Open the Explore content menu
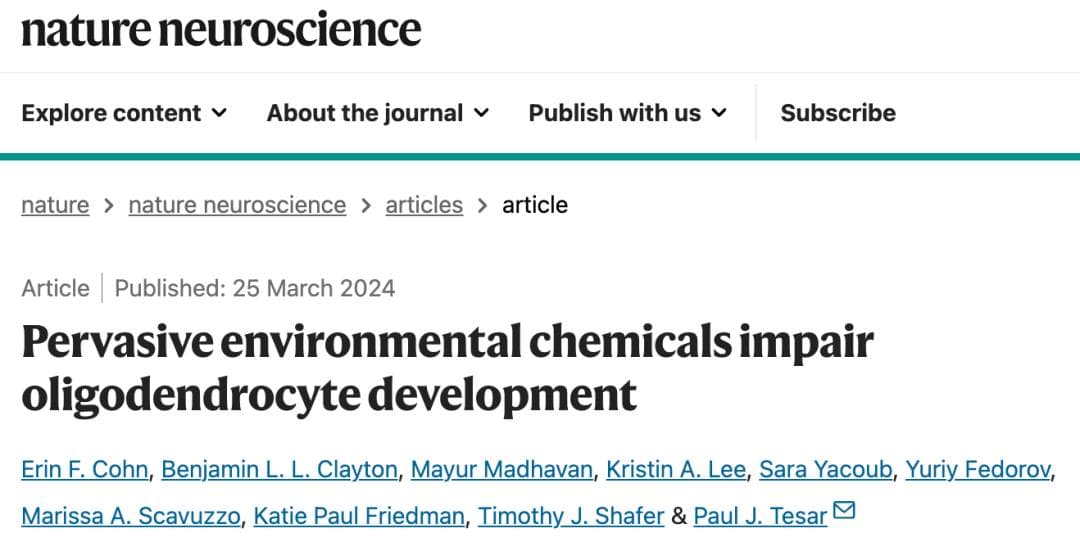Viewport: 1080px width, 542px height. coord(124,112)
